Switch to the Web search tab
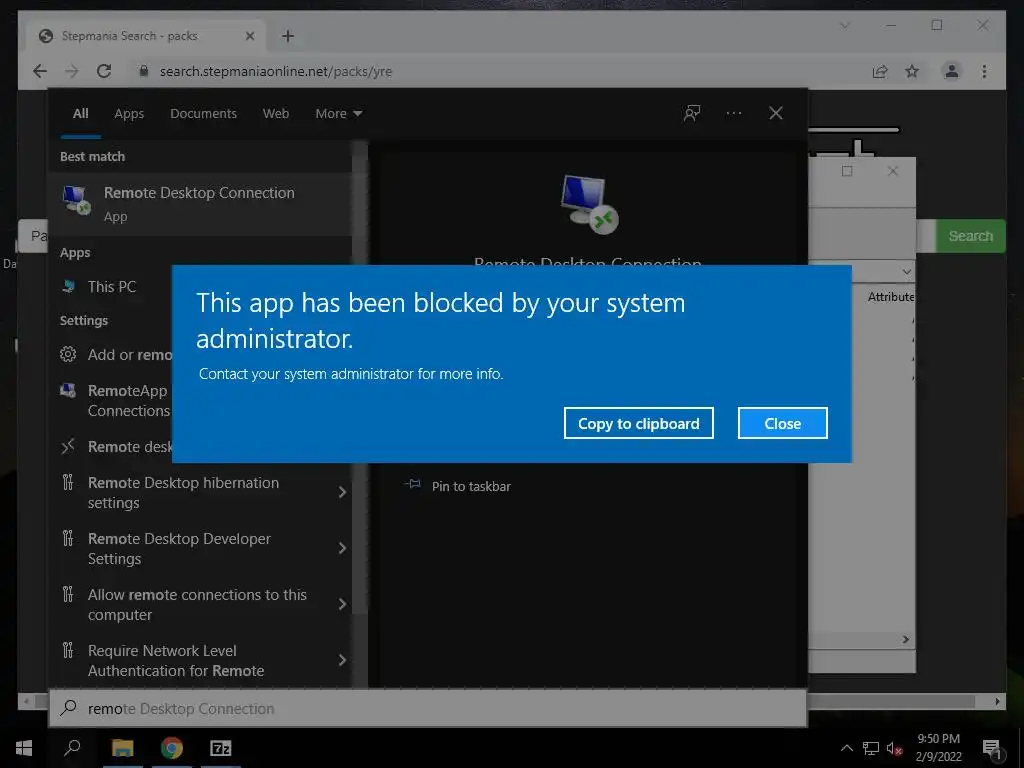 pyautogui.click(x=276, y=114)
